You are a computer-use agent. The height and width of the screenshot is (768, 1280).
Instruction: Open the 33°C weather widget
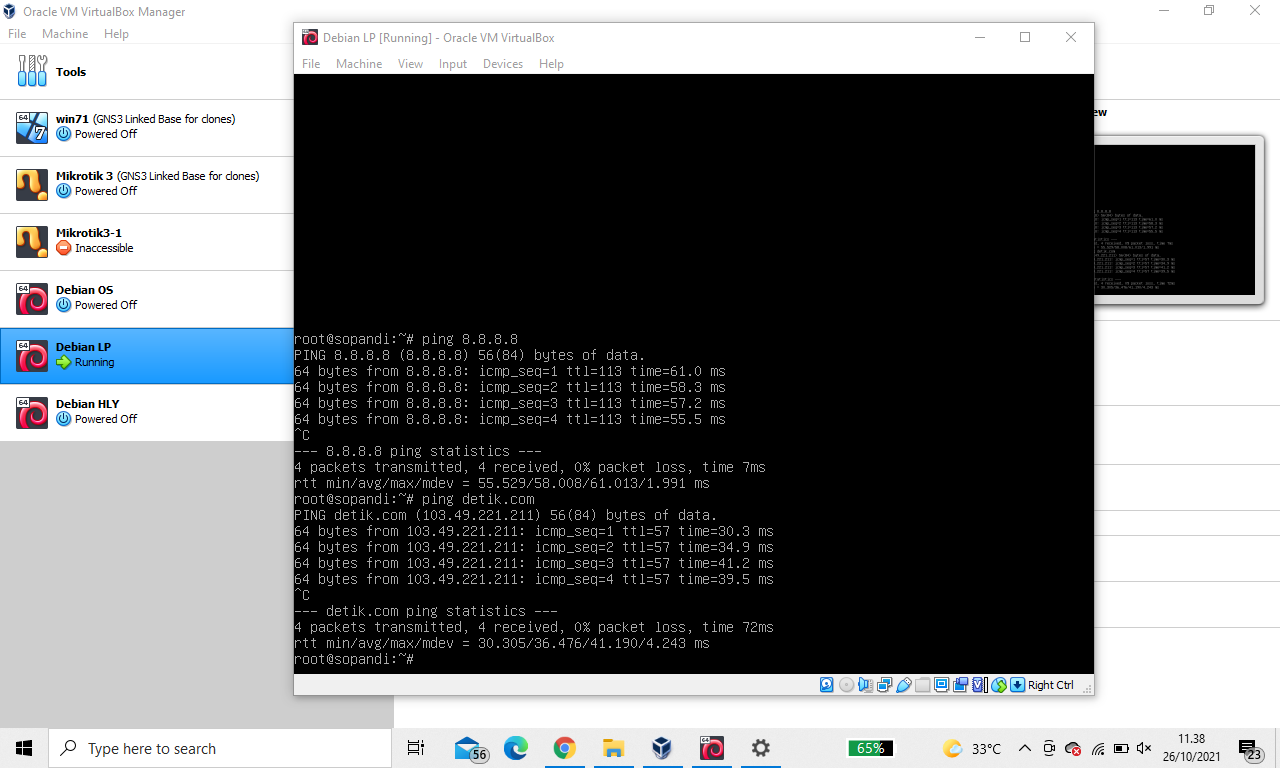click(972, 748)
